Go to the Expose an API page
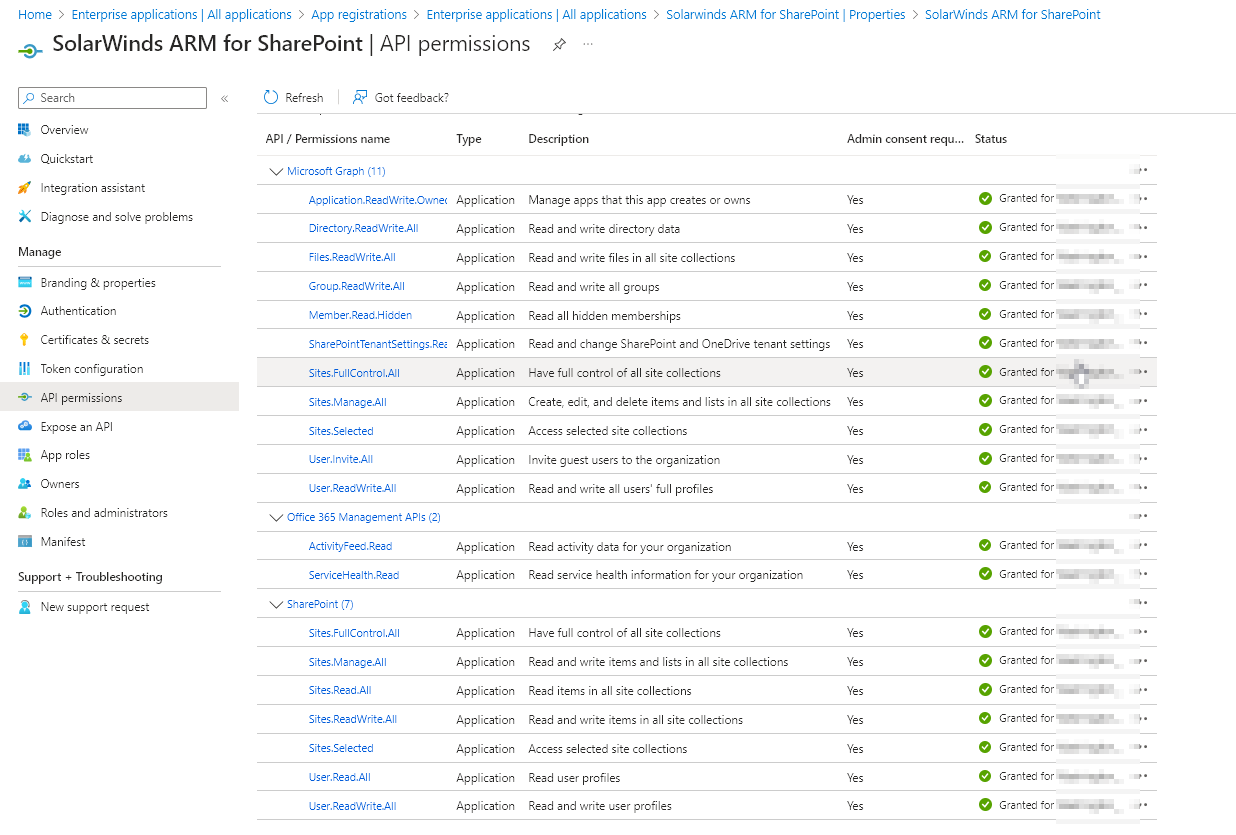Viewport: 1236px width, 835px height. (x=76, y=427)
